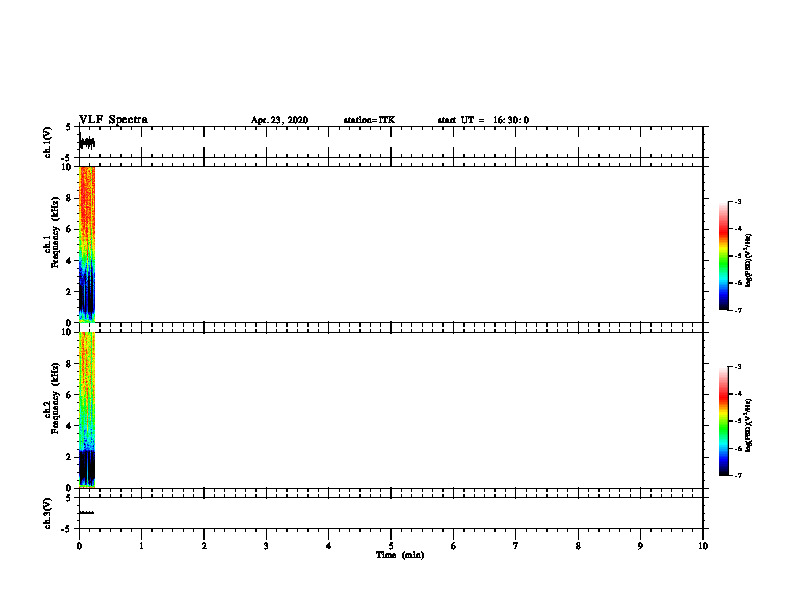This screenshot has height=612, width=792.
Task: Click the ch.1 spectrogram colored data strip
Action: point(87,244)
